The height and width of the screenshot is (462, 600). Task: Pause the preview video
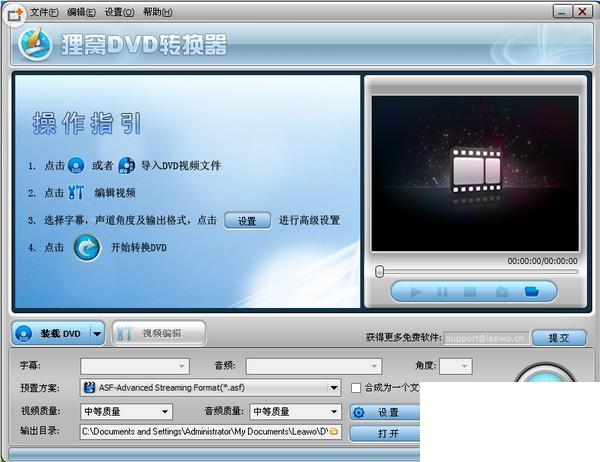[x=442, y=292]
